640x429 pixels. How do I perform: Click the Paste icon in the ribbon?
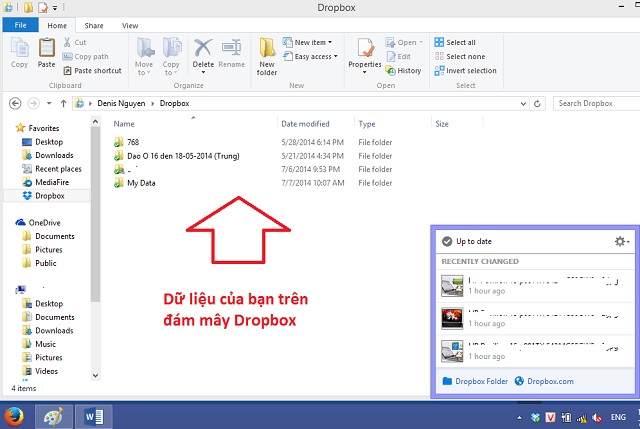(x=47, y=51)
